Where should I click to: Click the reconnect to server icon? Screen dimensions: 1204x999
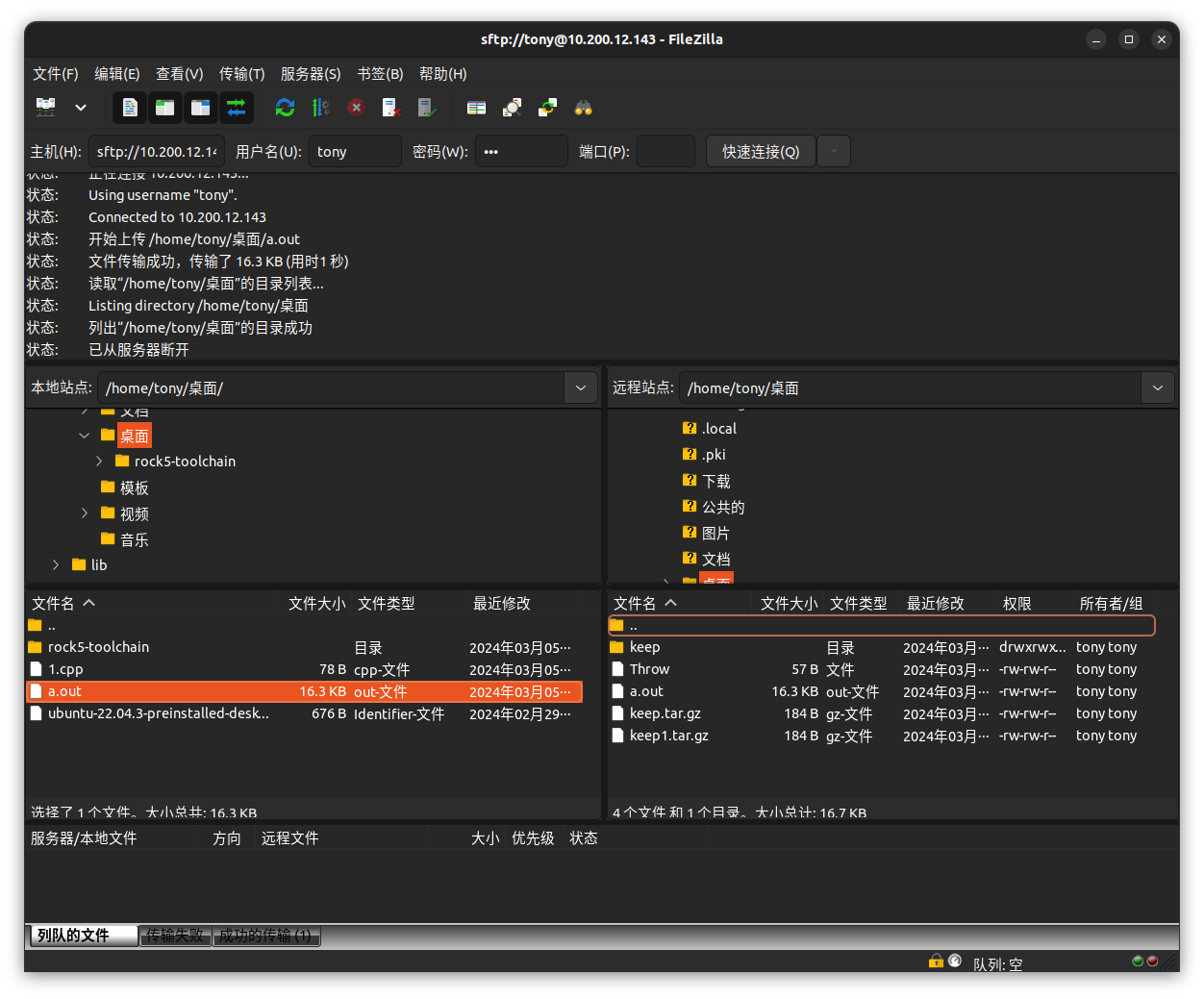click(427, 108)
